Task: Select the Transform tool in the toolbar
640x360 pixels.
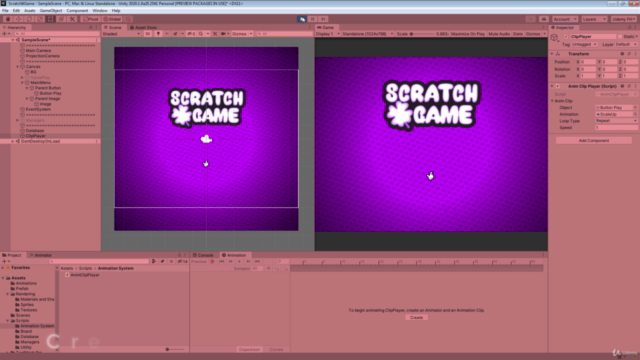Action: [61, 19]
